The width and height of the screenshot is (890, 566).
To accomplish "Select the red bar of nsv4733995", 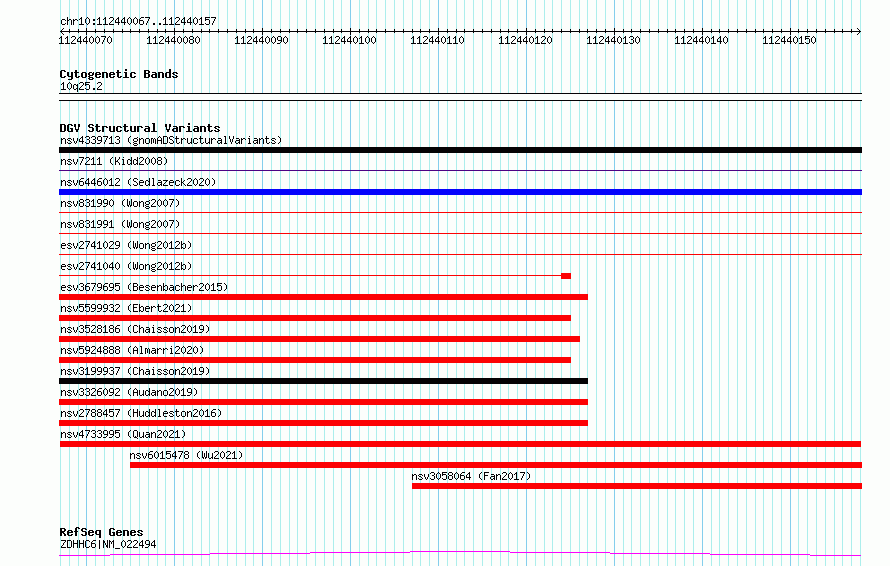I will [x=460, y=444].
